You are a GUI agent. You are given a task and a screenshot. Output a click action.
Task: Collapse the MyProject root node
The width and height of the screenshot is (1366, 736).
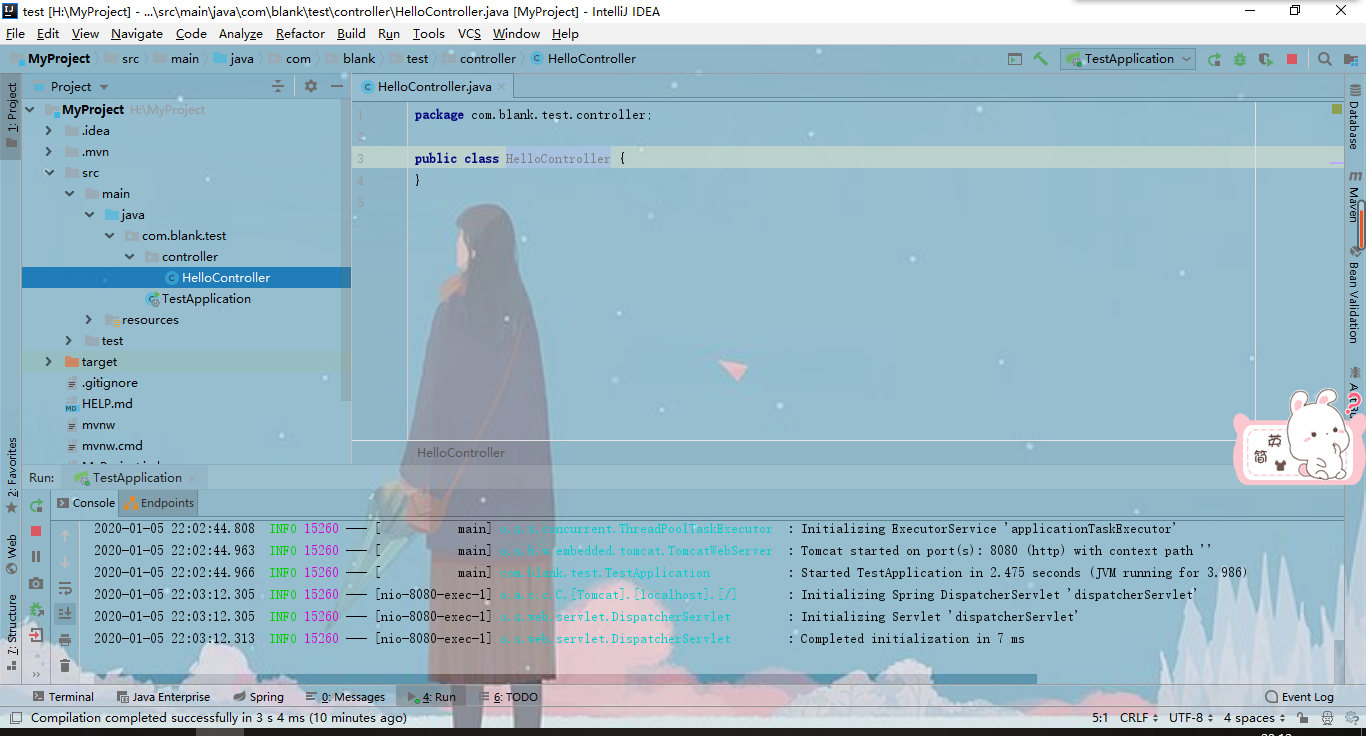31,110
